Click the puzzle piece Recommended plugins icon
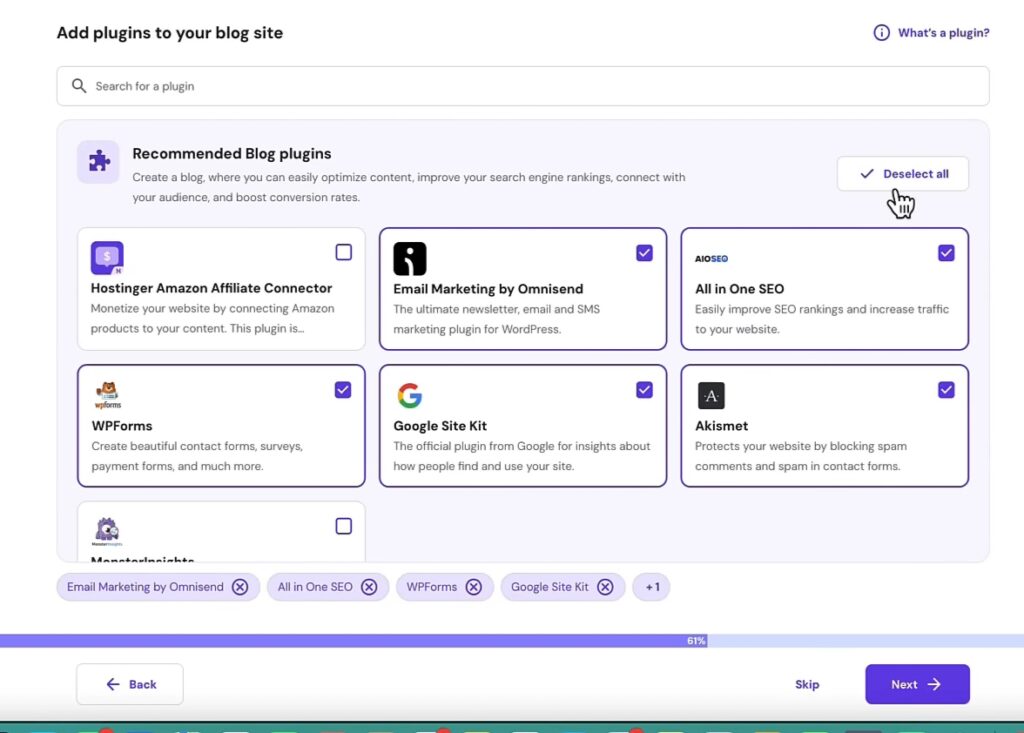1024x733 pixels. [99, 161]
